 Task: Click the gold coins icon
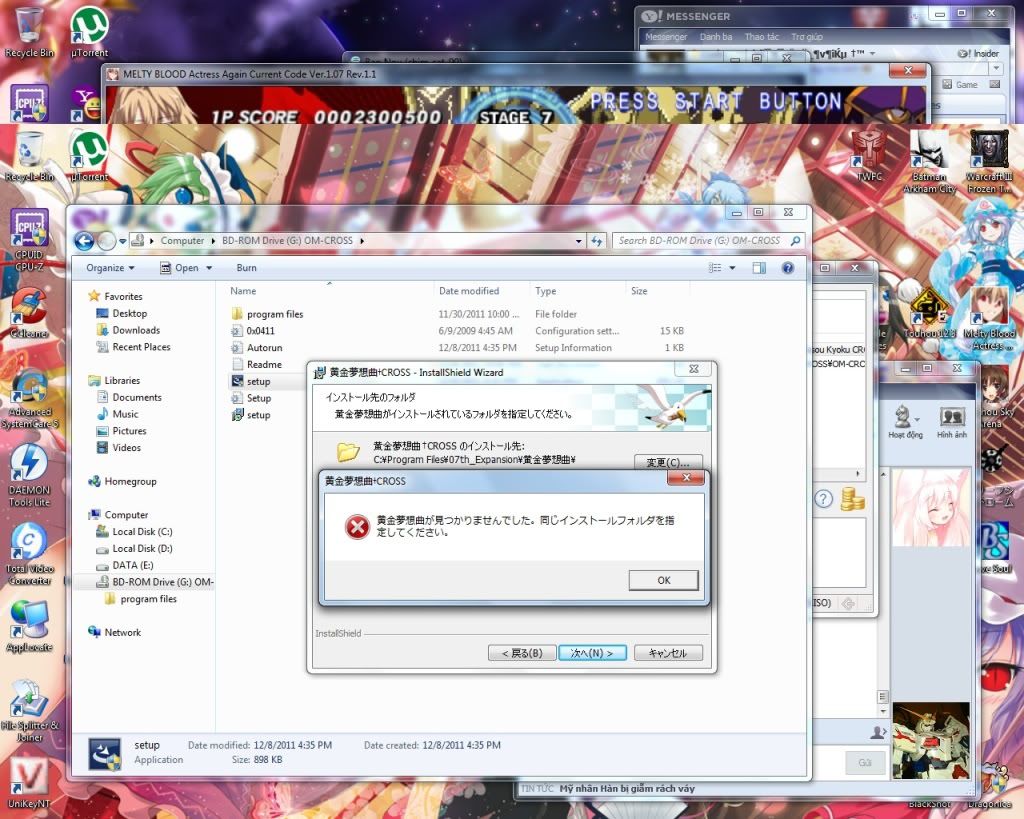click(x=852, y=499)
